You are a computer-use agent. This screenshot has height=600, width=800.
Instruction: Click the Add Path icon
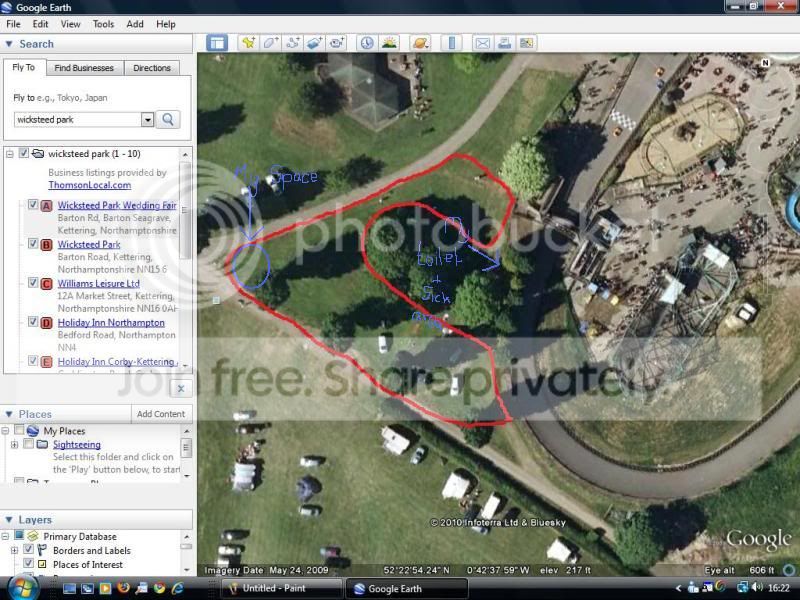[293, 43]
